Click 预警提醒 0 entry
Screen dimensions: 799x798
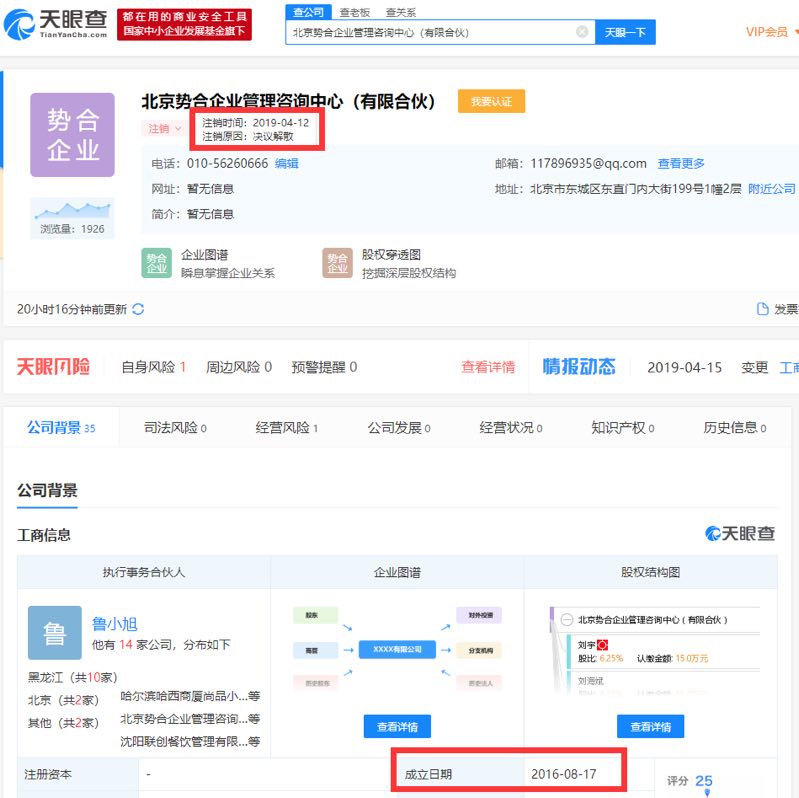324,367
